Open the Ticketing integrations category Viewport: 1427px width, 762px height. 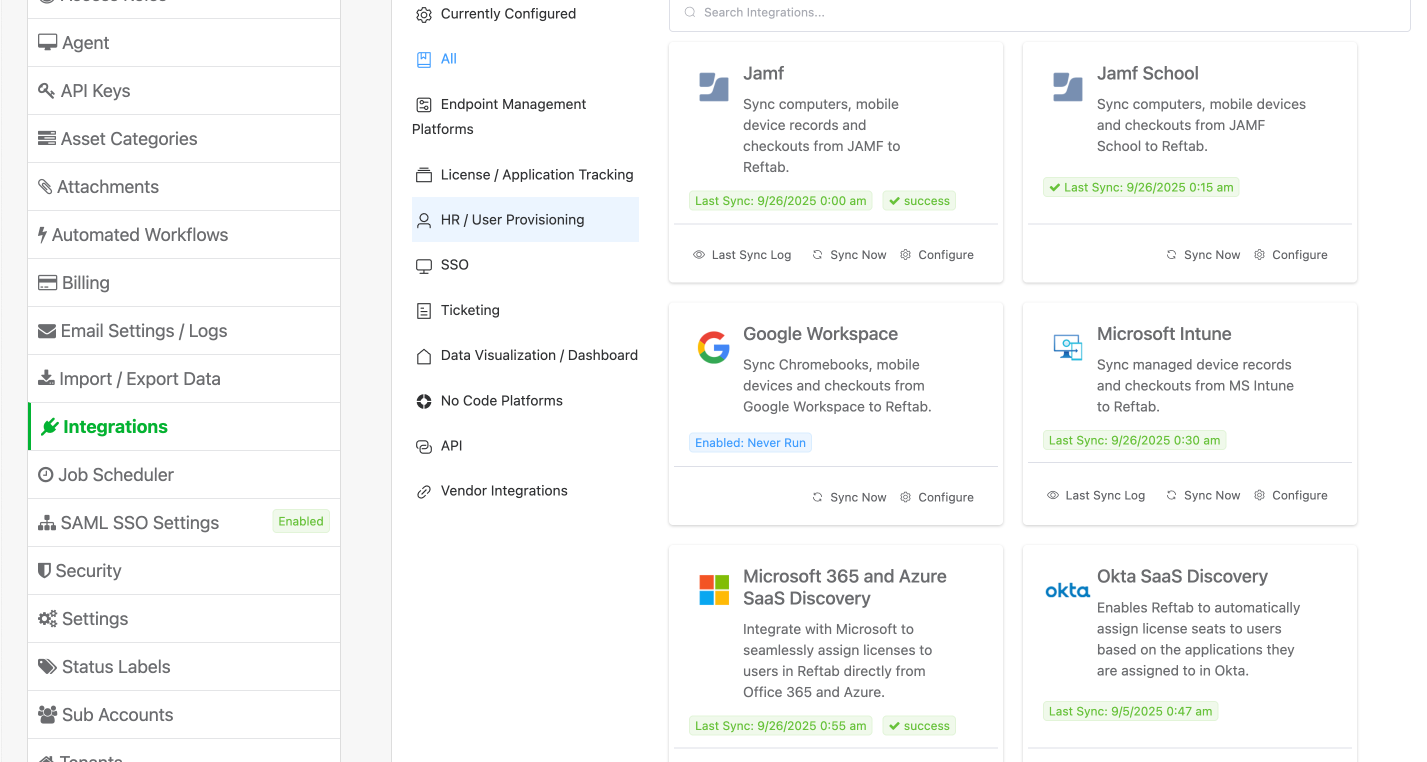(468, 310)
